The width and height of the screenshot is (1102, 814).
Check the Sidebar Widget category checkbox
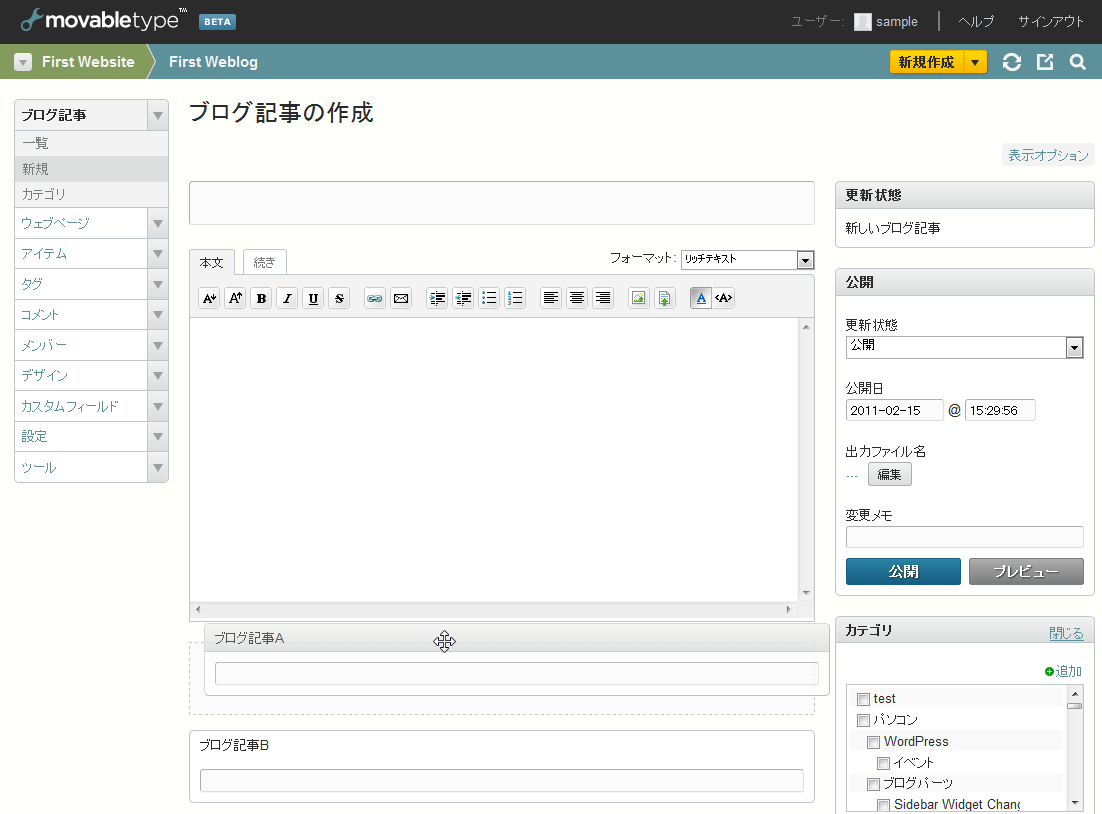pos(883,806)
